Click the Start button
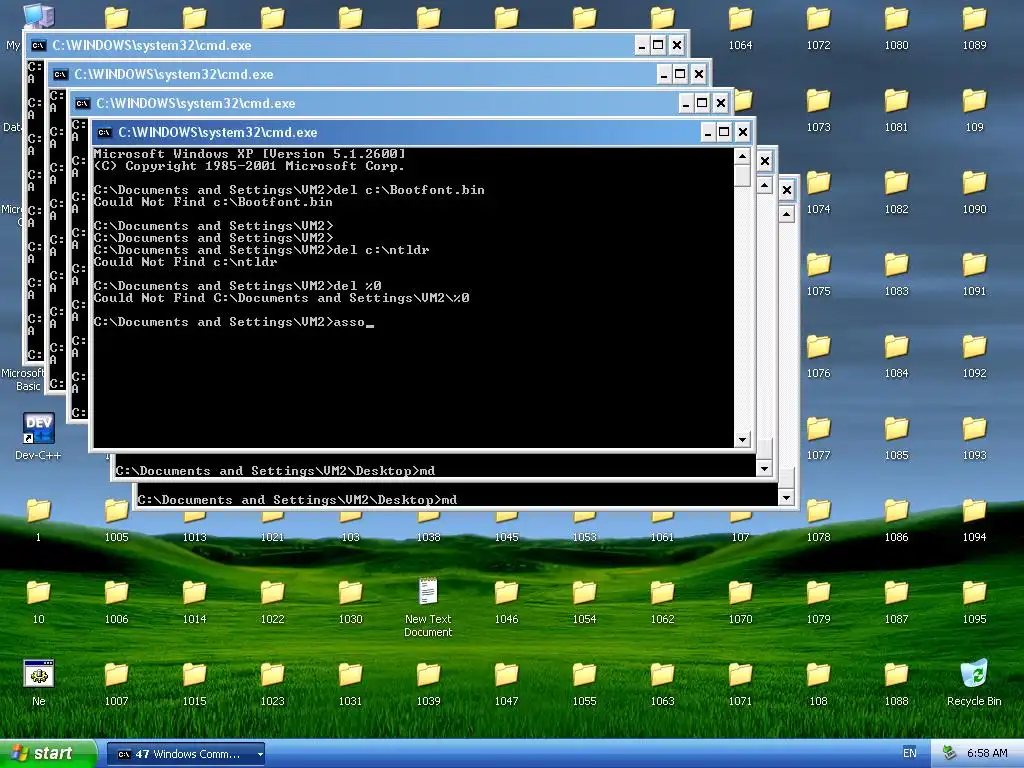 click(x=48, y=754)
